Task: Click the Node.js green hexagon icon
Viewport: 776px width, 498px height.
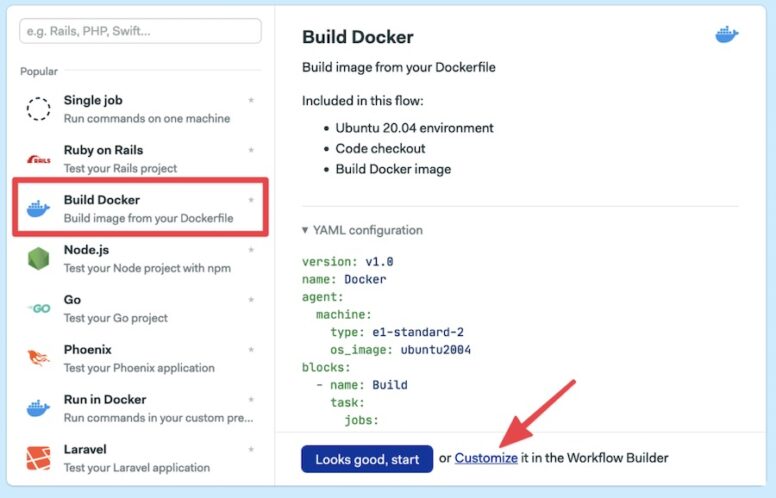Action: point(38,258)
